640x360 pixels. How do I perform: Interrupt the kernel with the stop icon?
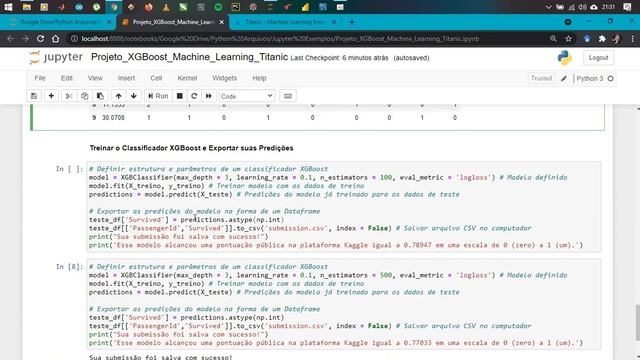coord(179,96)
